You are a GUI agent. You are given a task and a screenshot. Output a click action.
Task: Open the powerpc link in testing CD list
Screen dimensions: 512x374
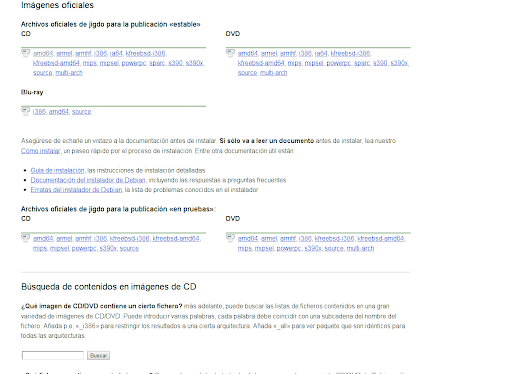84,248
